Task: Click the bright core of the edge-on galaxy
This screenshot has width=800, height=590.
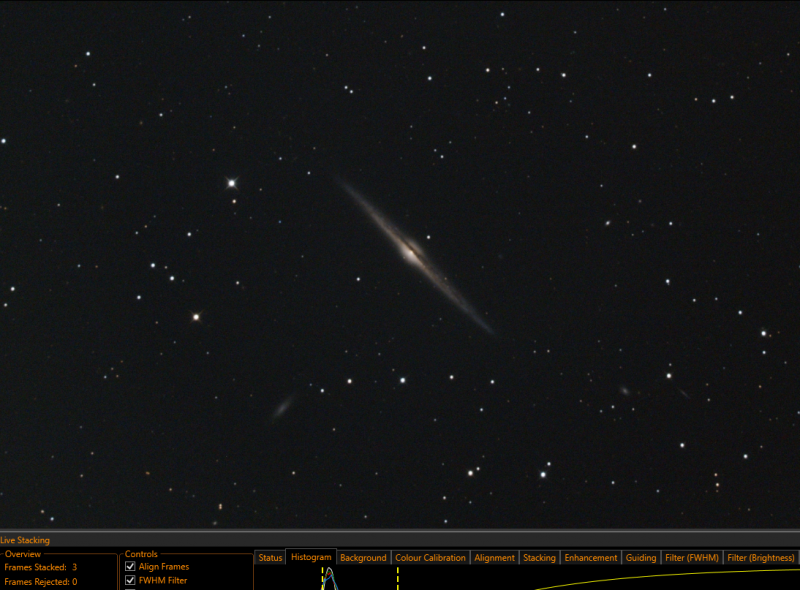Action: pyautogui.click(x=410, y=251)
